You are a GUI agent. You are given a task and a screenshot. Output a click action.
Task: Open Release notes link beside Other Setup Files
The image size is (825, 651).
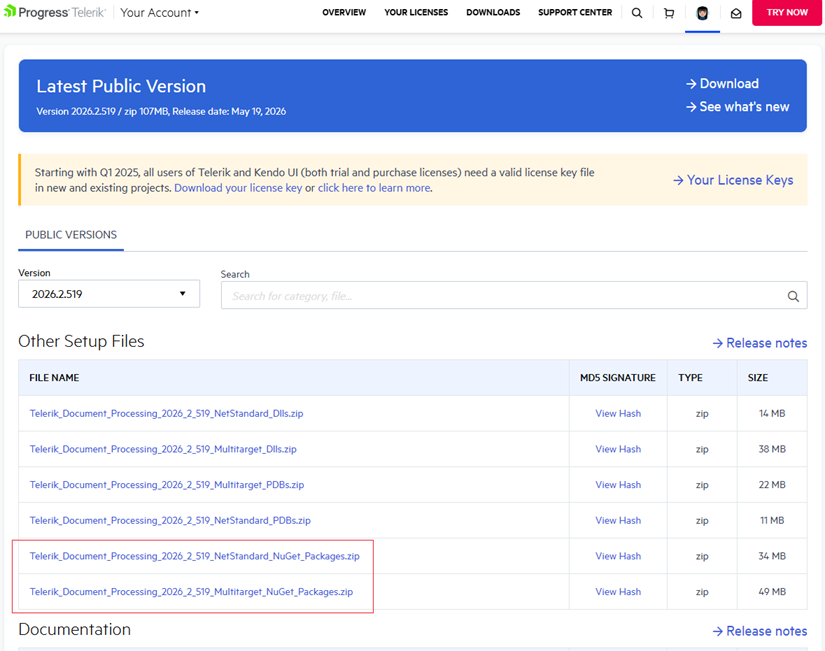click(760, 343)
